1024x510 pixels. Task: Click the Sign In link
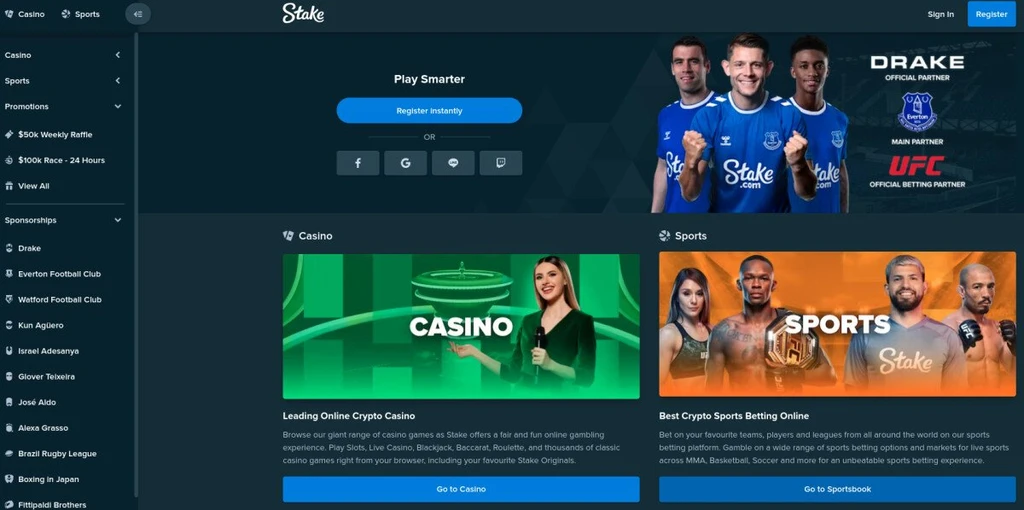(x=940, y=14)
